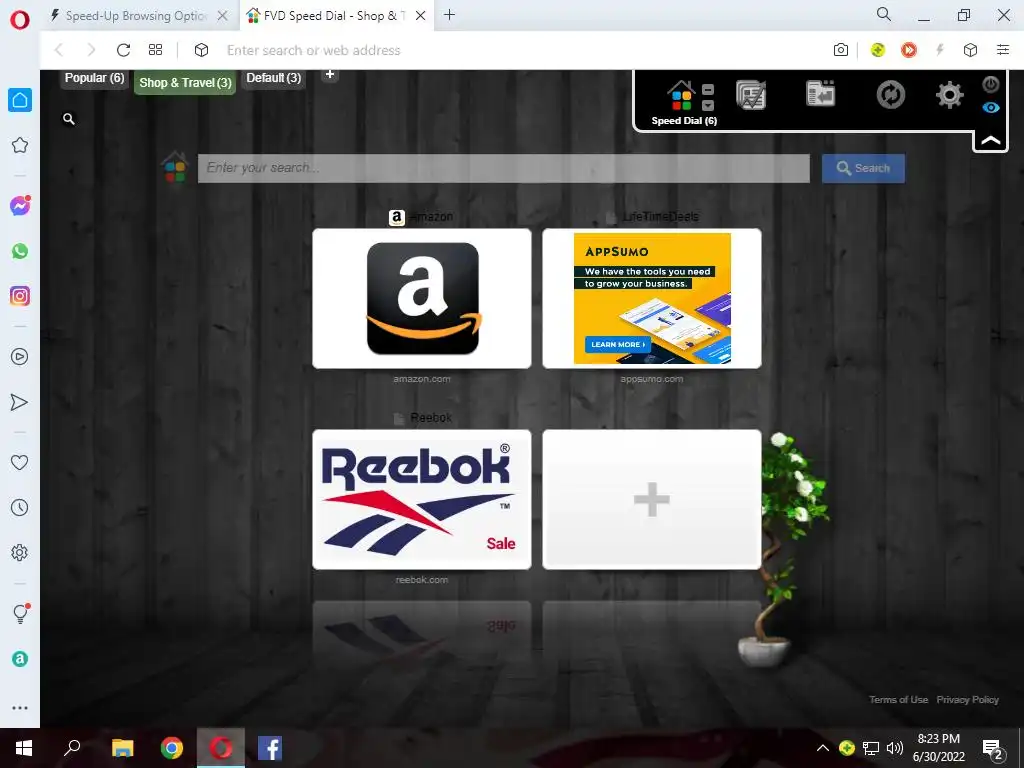
Task: Click the orange play extension icon
Action: coord(908,50)
